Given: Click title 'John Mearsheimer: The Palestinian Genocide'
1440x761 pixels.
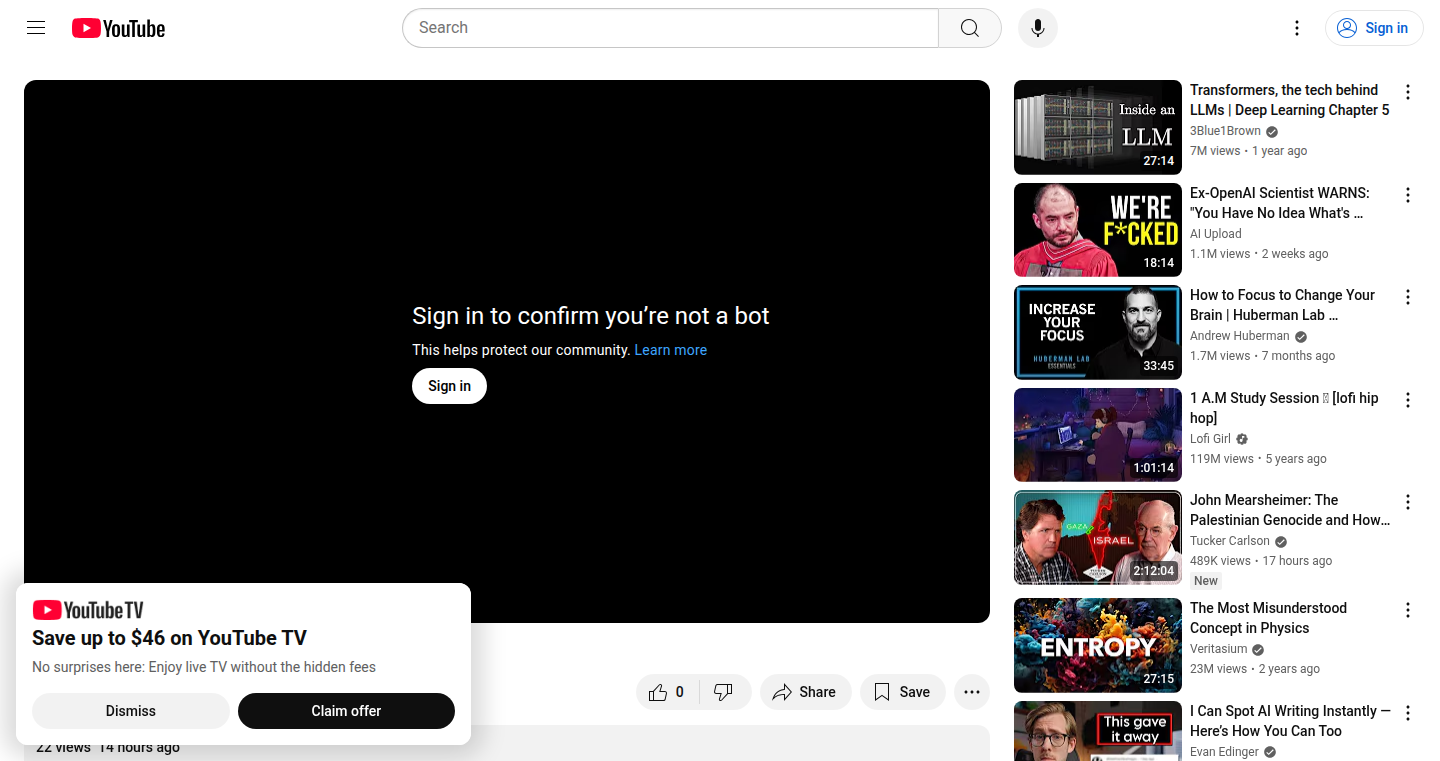Looking at the screenshot, I should (1290, 510).
